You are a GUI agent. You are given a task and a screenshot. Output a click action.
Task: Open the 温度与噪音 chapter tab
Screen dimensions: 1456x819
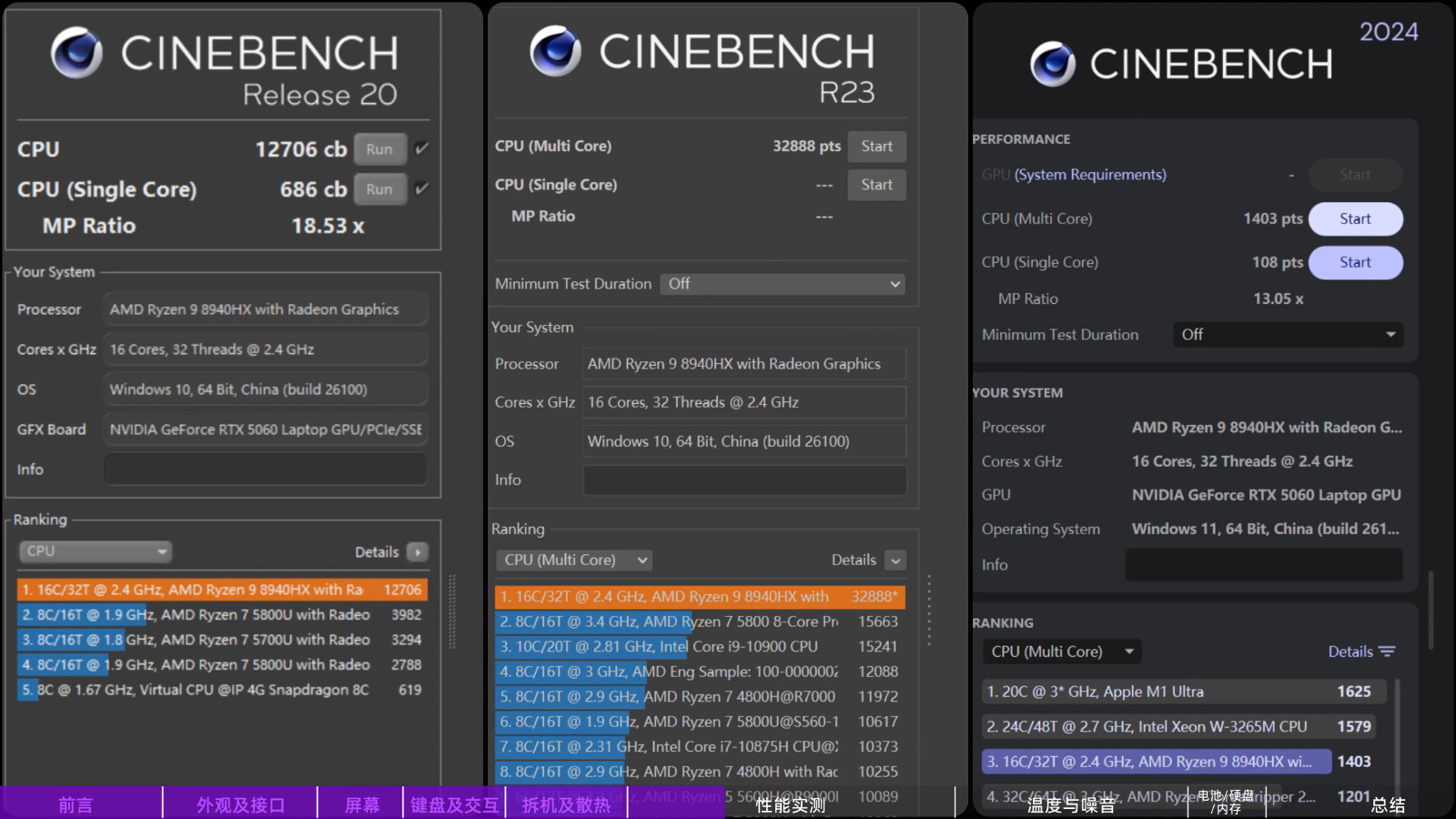pos(1071,804)
